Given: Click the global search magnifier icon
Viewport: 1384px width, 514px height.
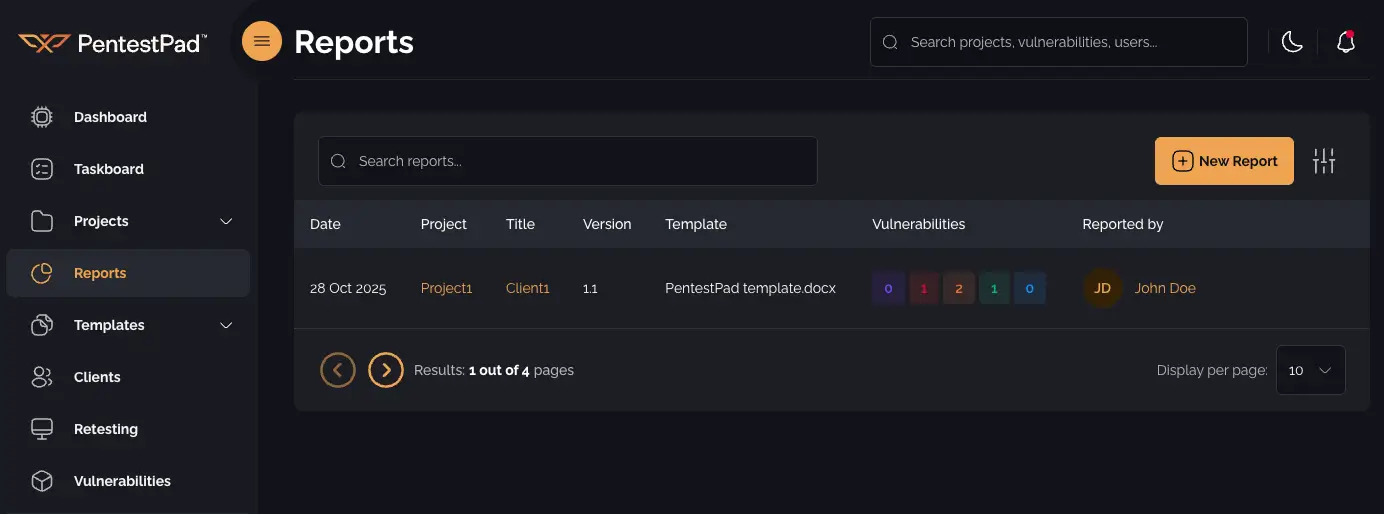Looking at the screenshot, I should pyautogui.click(x=890, y=43).
